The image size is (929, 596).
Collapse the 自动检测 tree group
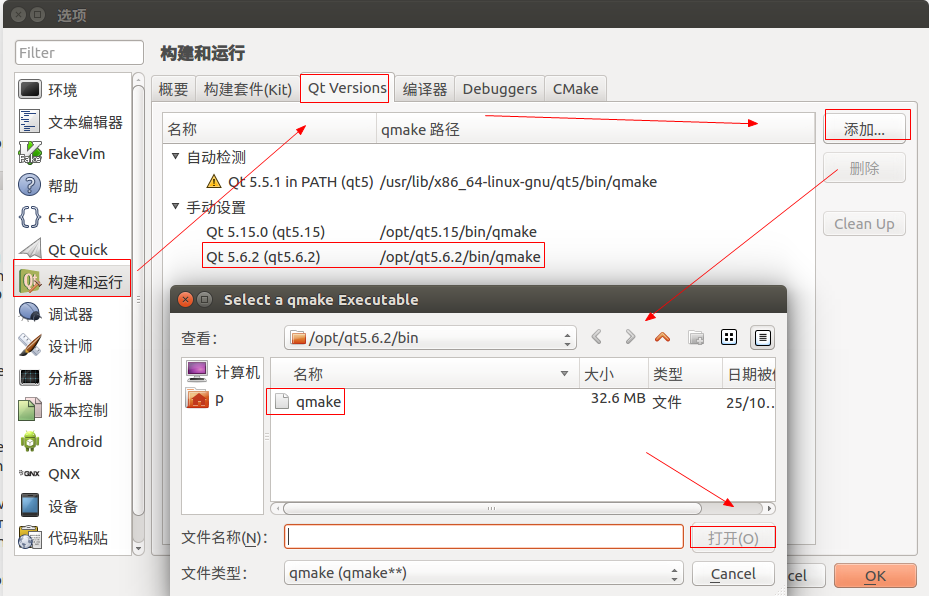(175, 156)
